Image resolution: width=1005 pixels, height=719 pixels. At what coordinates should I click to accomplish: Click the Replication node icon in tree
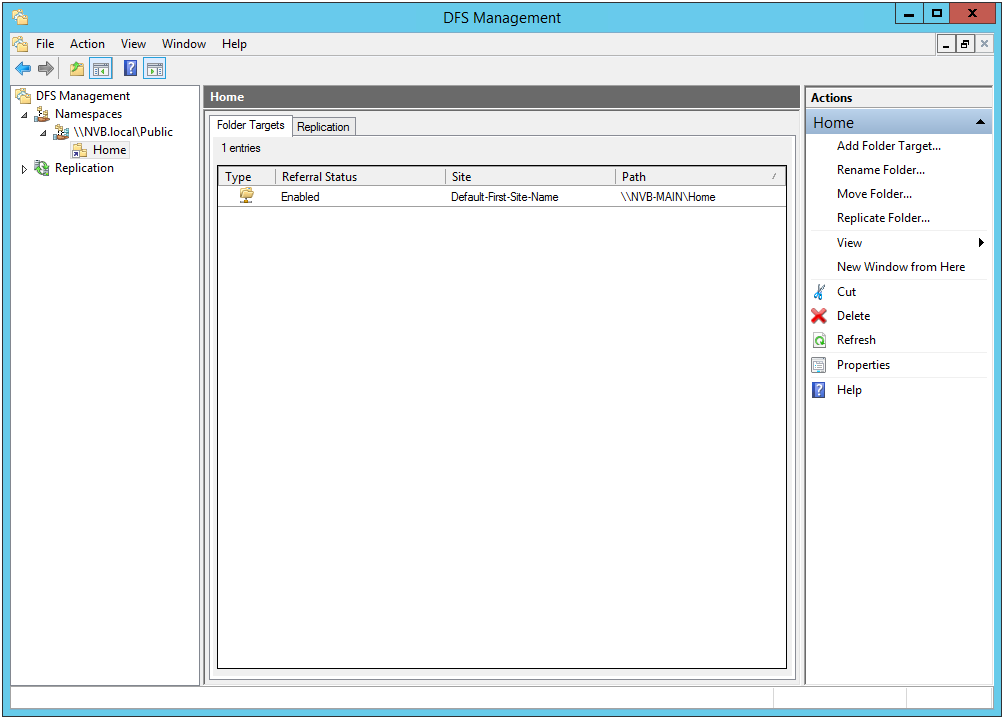[x=42, y=168]
